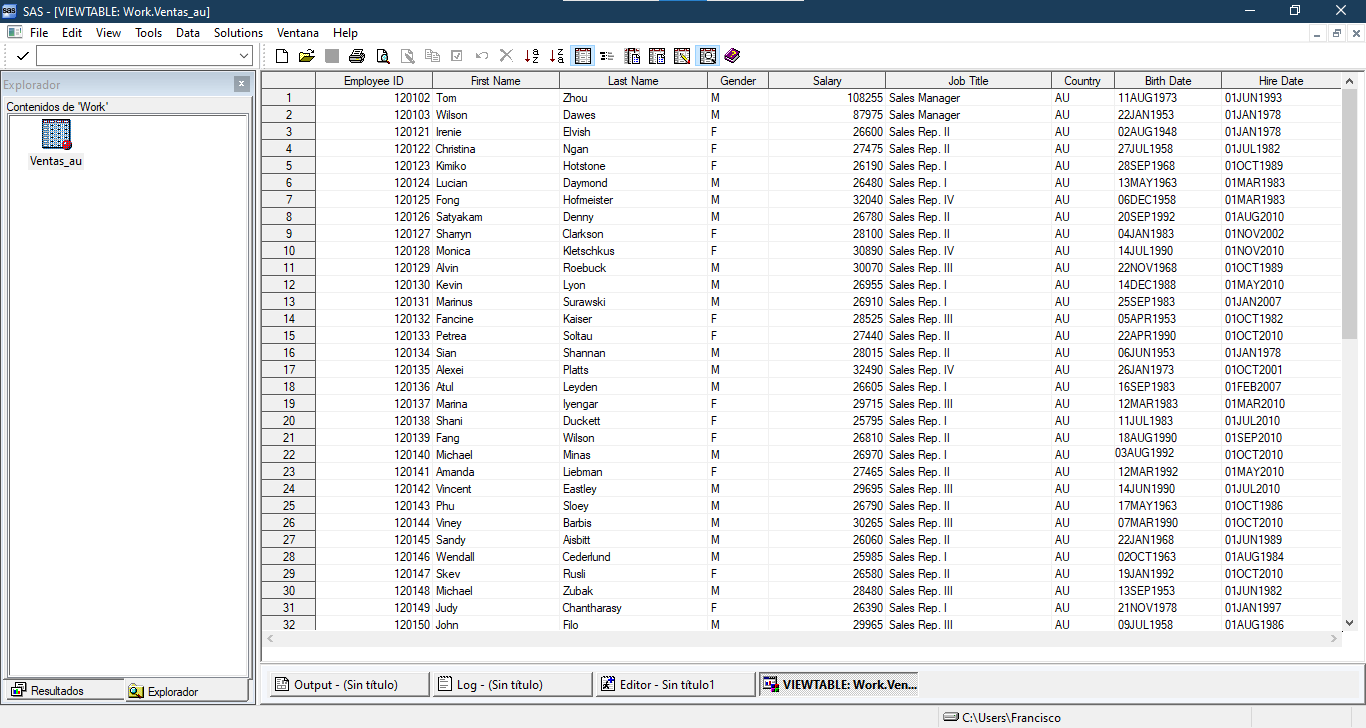Click the Delete (X) toolbar icon
The width and height of the screenshot is (1366, 728).
(x=506, y=56)
